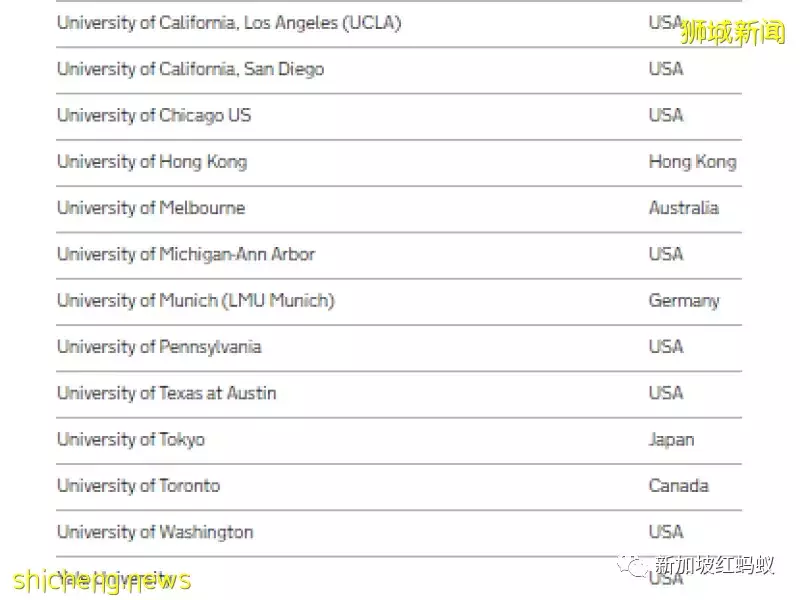
Task: Open University of Texas at Austin
Action: (166, 393)
